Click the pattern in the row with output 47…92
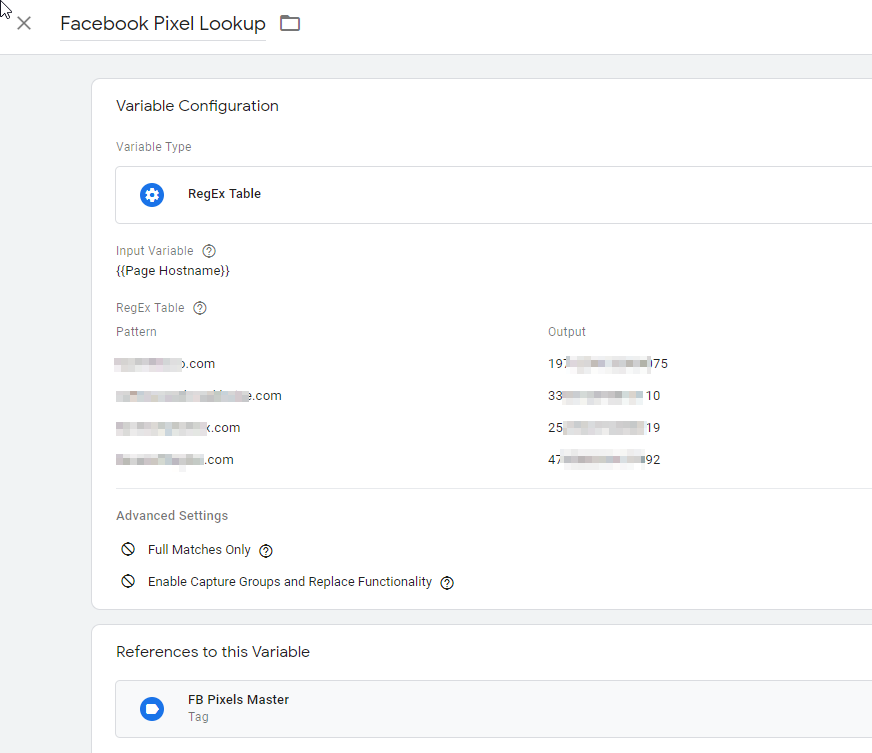Screen dimensions: 872x753 pos(175,460)
